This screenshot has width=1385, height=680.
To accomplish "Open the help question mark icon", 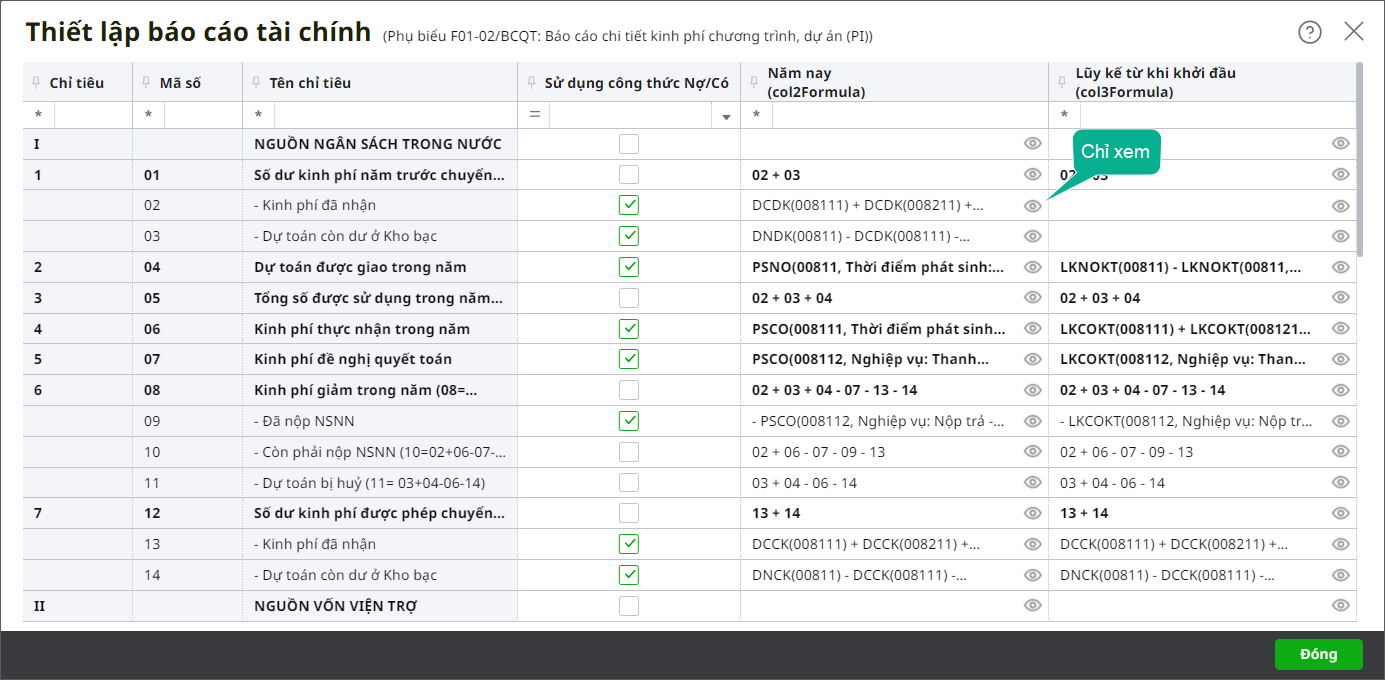I will click(x=1309, y=32).
